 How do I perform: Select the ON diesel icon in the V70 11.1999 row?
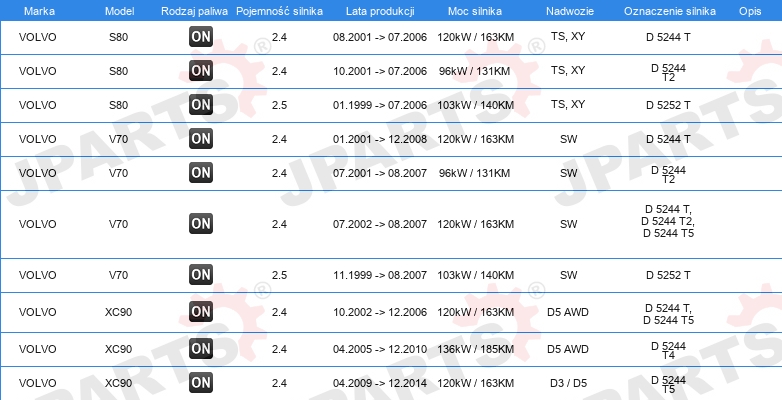click(201, 275)
